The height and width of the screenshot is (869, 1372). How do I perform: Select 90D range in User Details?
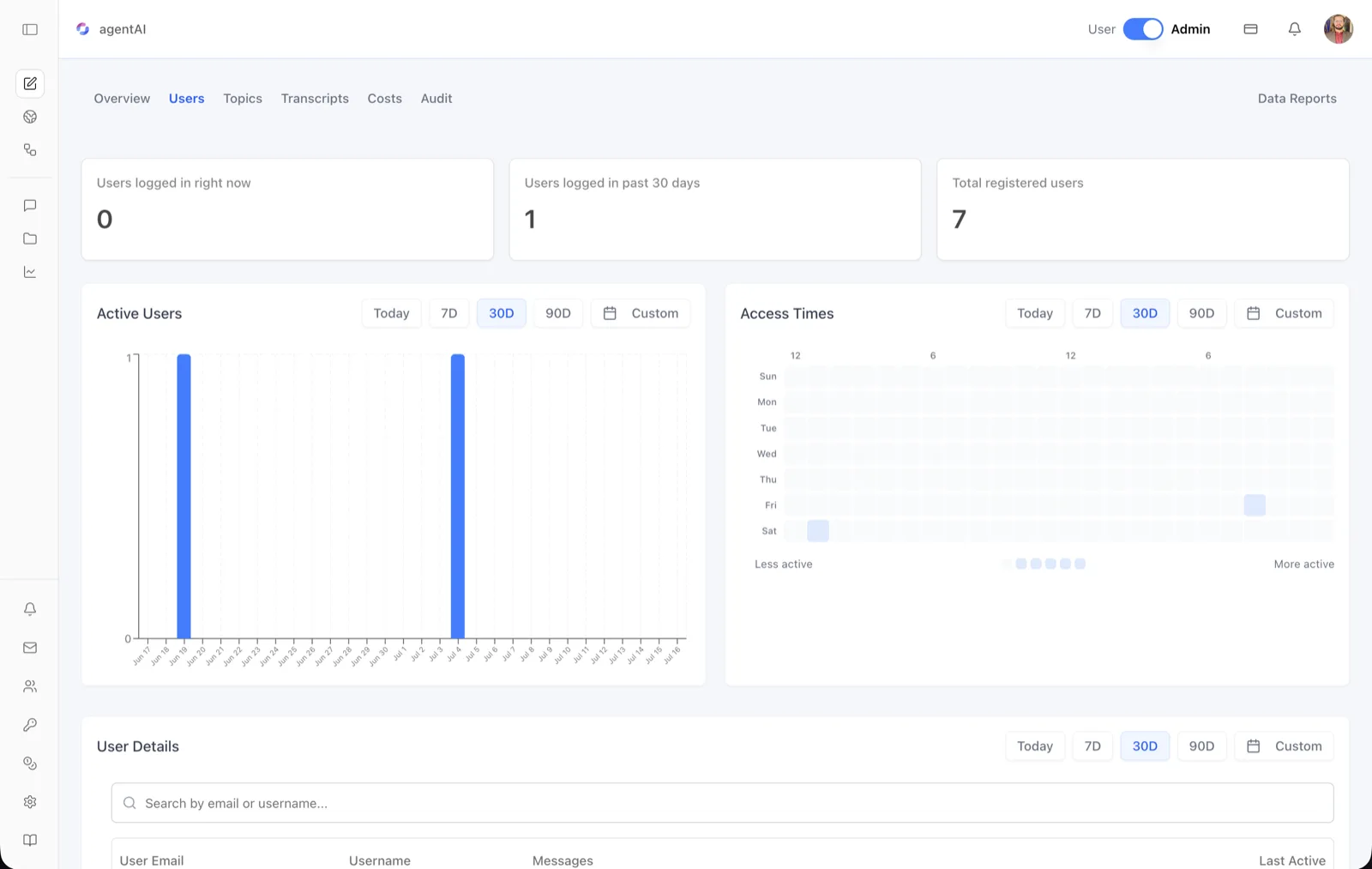click(x=1201, y=746)
